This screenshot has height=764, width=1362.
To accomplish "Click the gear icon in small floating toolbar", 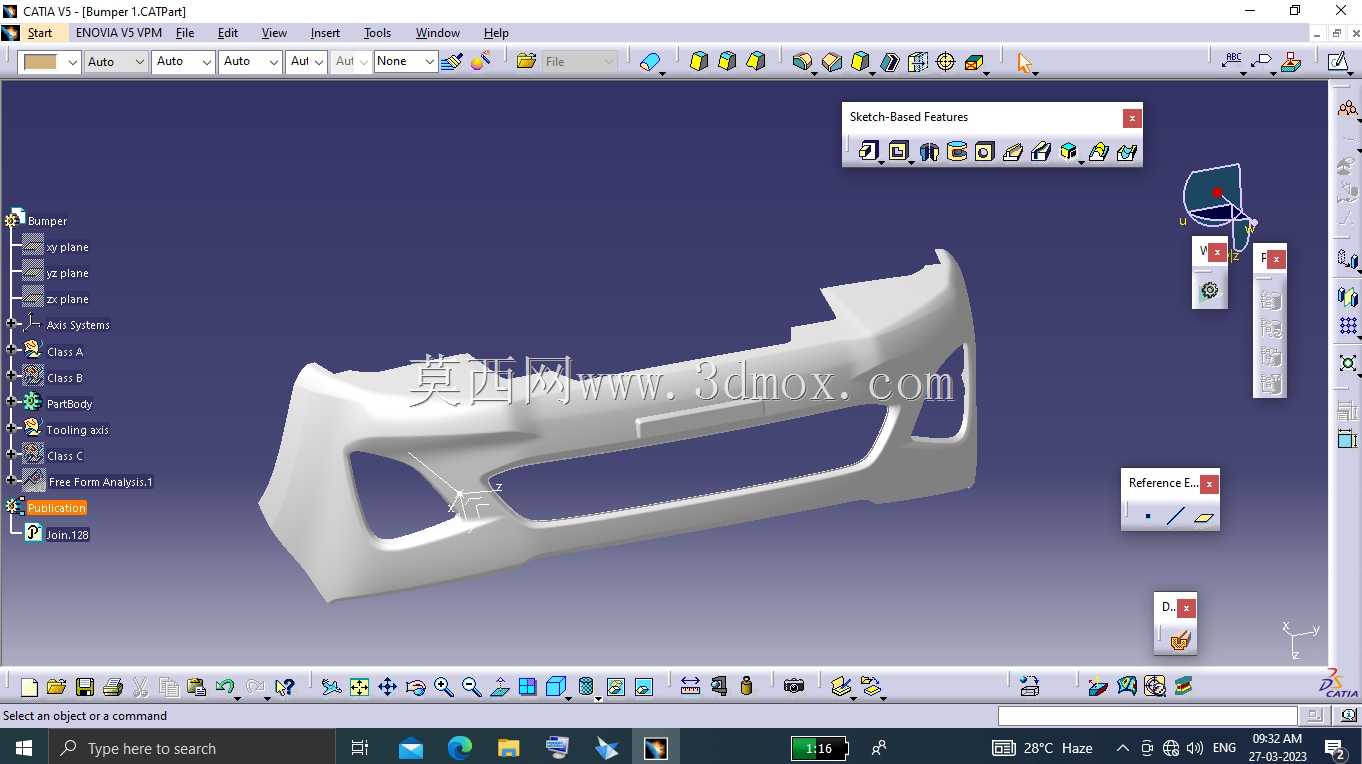I will point(1210,291).
